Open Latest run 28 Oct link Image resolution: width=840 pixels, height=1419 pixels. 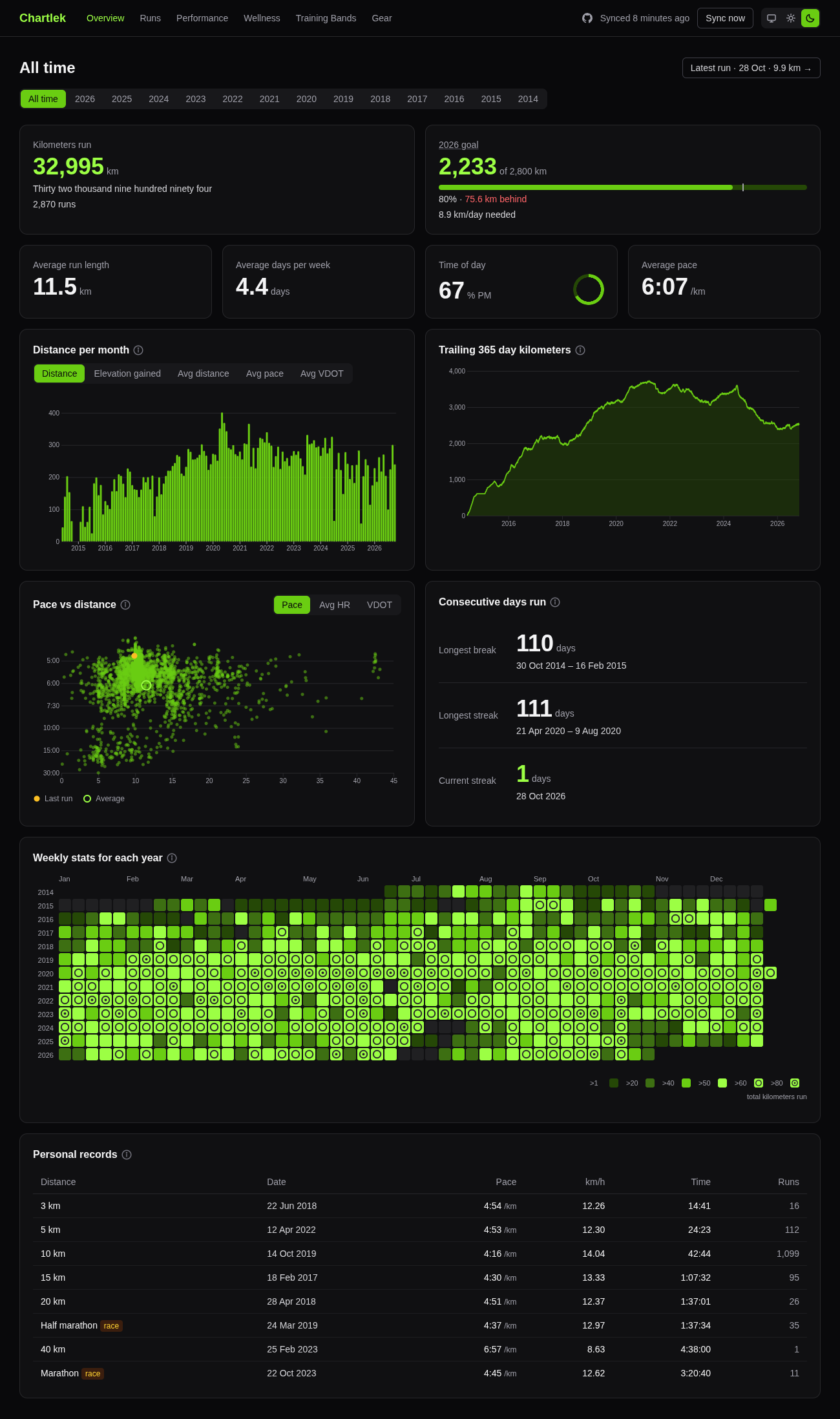751,68
